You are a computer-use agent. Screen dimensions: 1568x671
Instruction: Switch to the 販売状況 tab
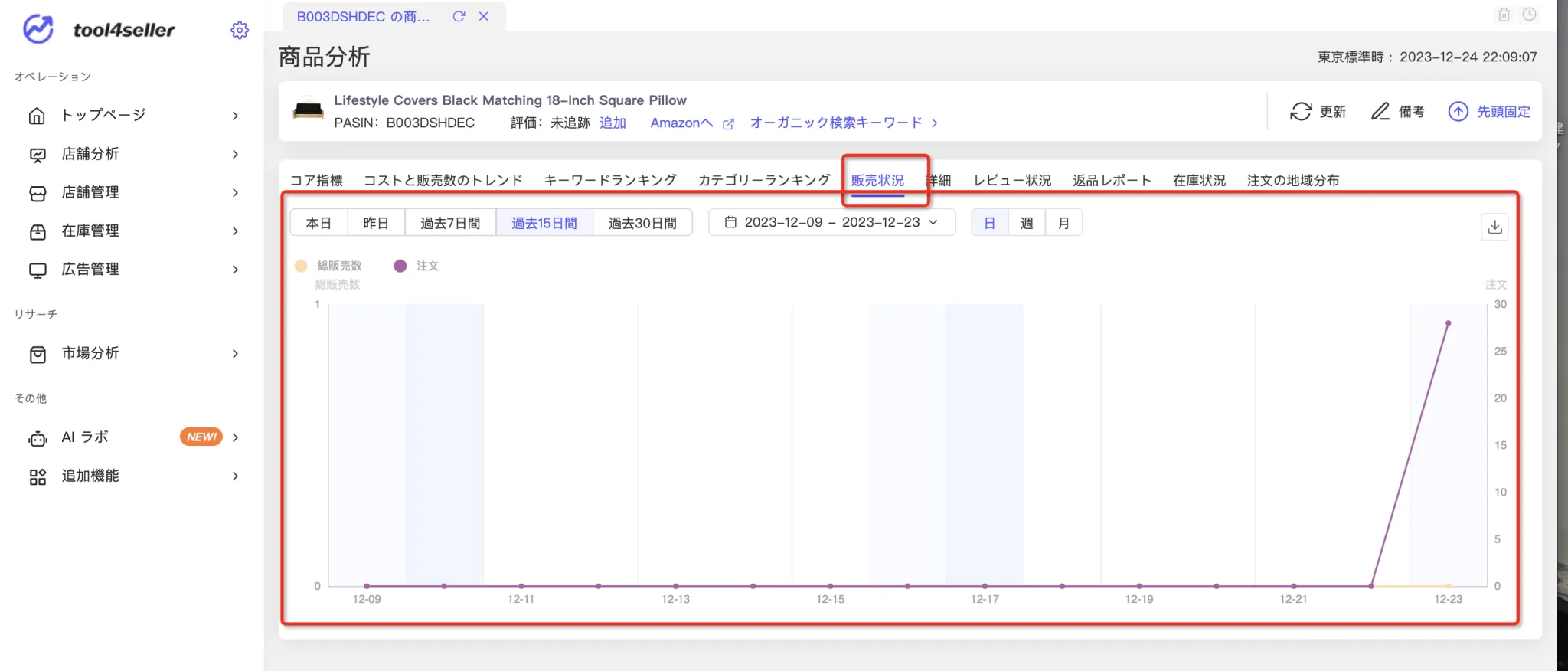point(877,180)
